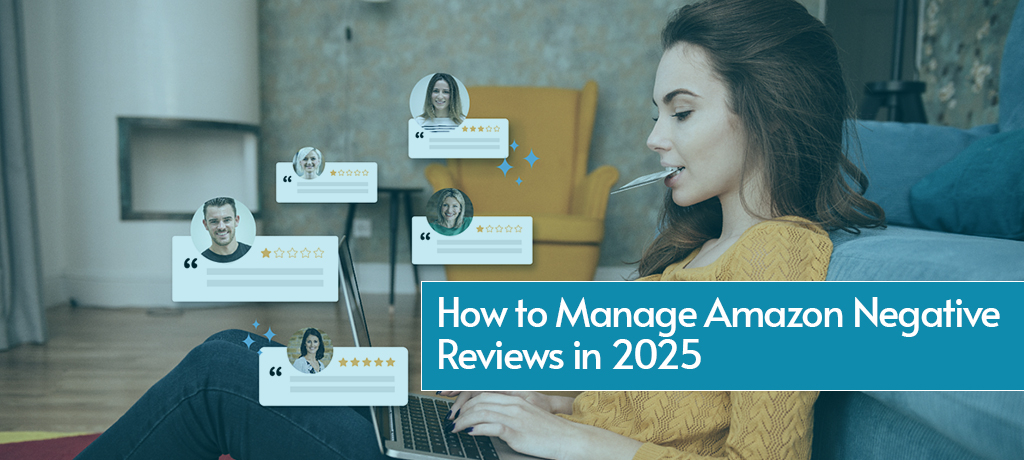Click quote mark icon on bearded man's review

pos(190,265)
